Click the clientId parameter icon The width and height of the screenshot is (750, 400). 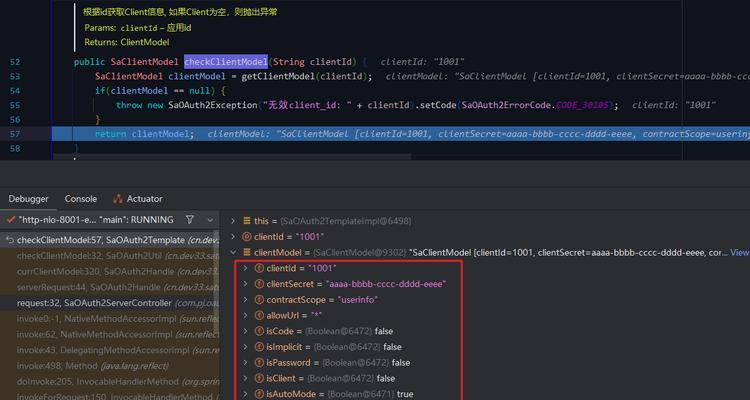(247, 236)
